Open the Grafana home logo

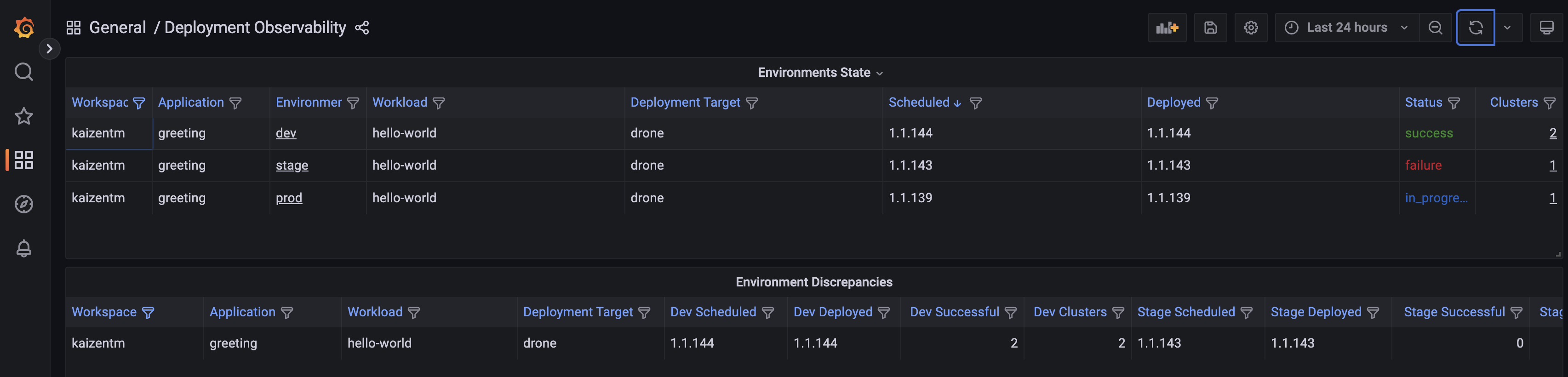click(24, 28)
